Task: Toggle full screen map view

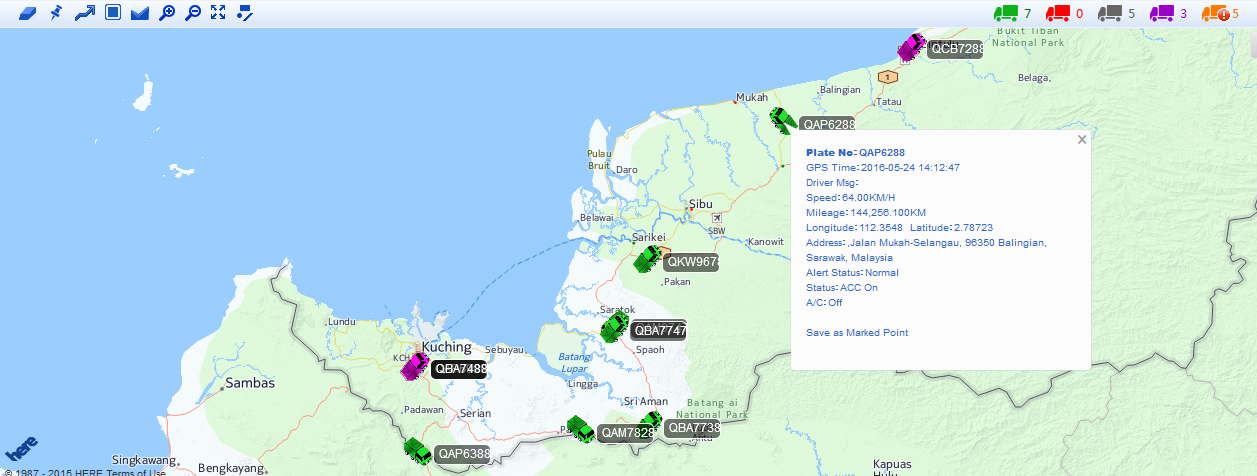Action: [218, 13]
